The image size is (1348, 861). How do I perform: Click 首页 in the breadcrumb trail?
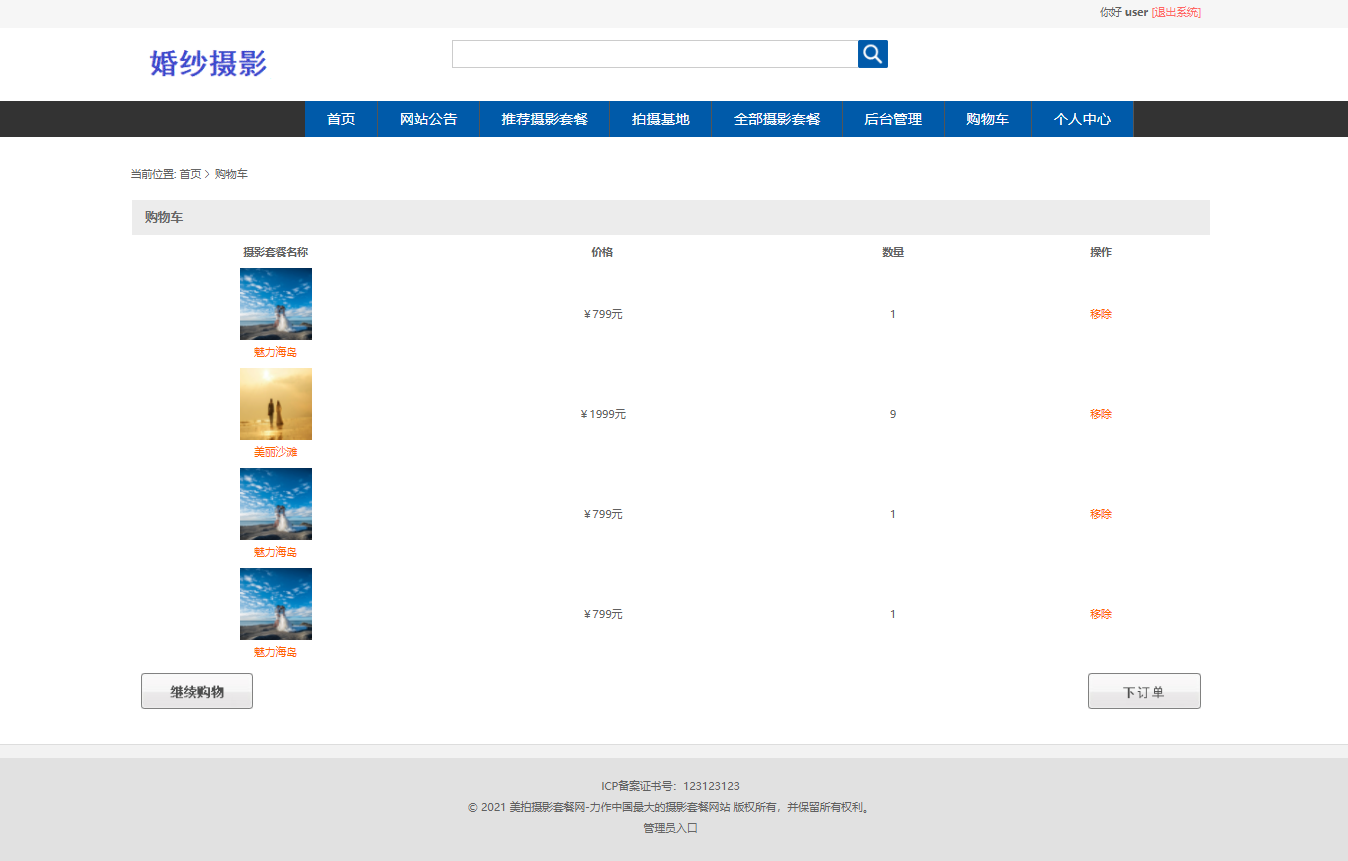pos(188,173)
